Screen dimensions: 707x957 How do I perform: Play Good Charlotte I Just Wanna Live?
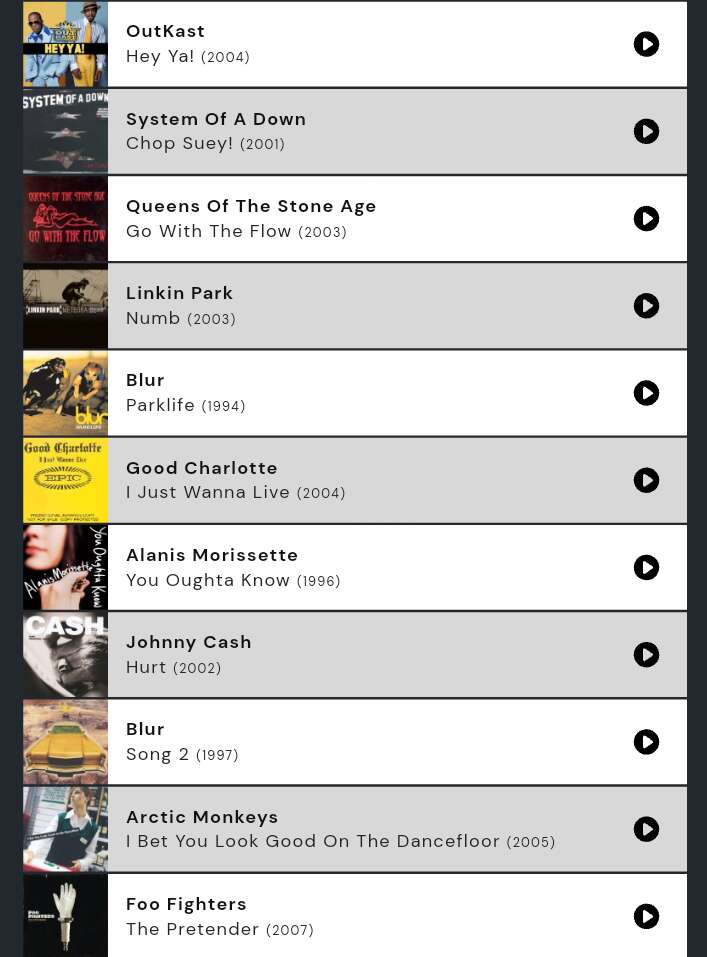point(646,480)
